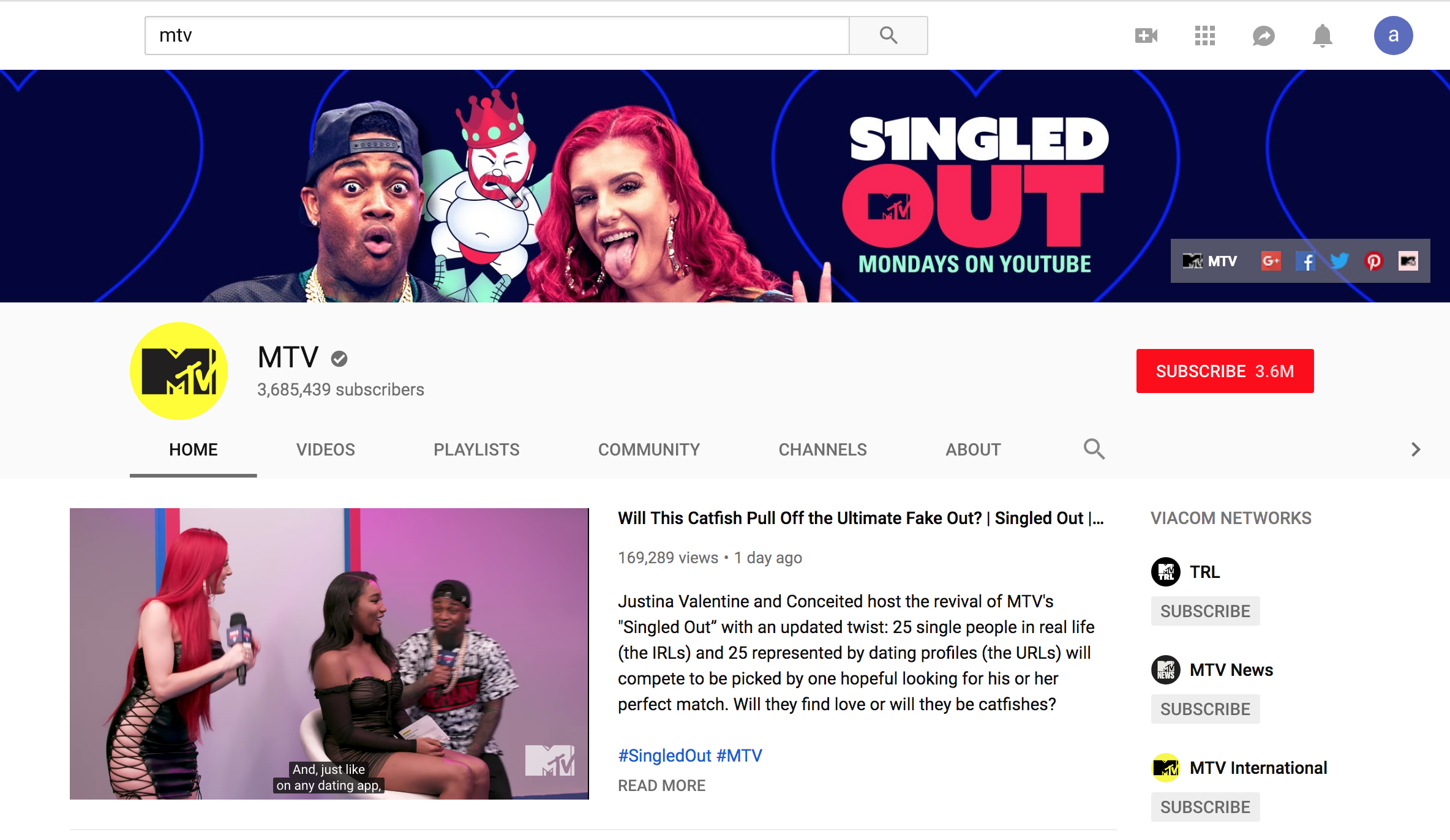Open the CHANNELS tab

coord(822,450)
